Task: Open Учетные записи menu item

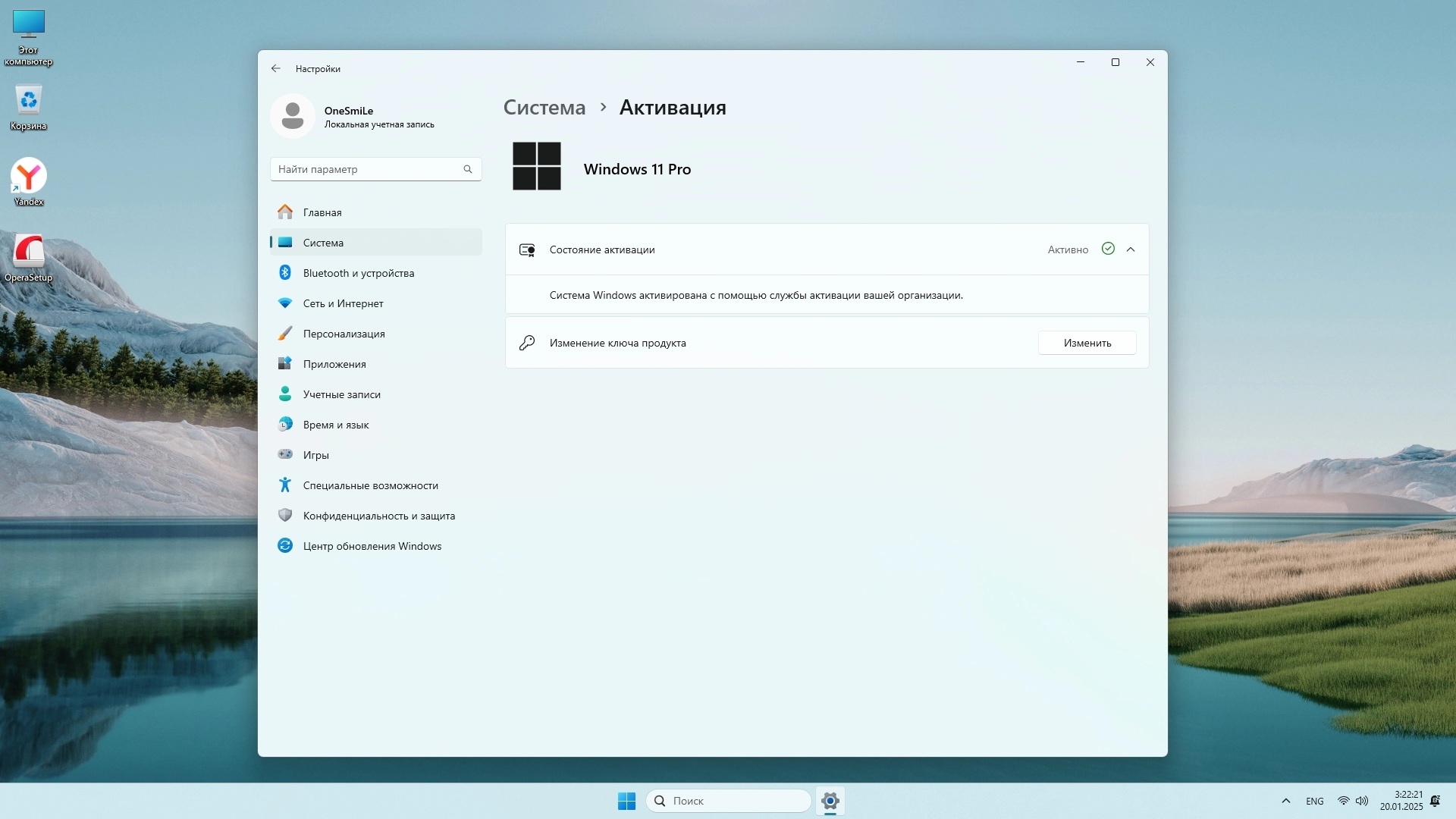Action: 341,394
